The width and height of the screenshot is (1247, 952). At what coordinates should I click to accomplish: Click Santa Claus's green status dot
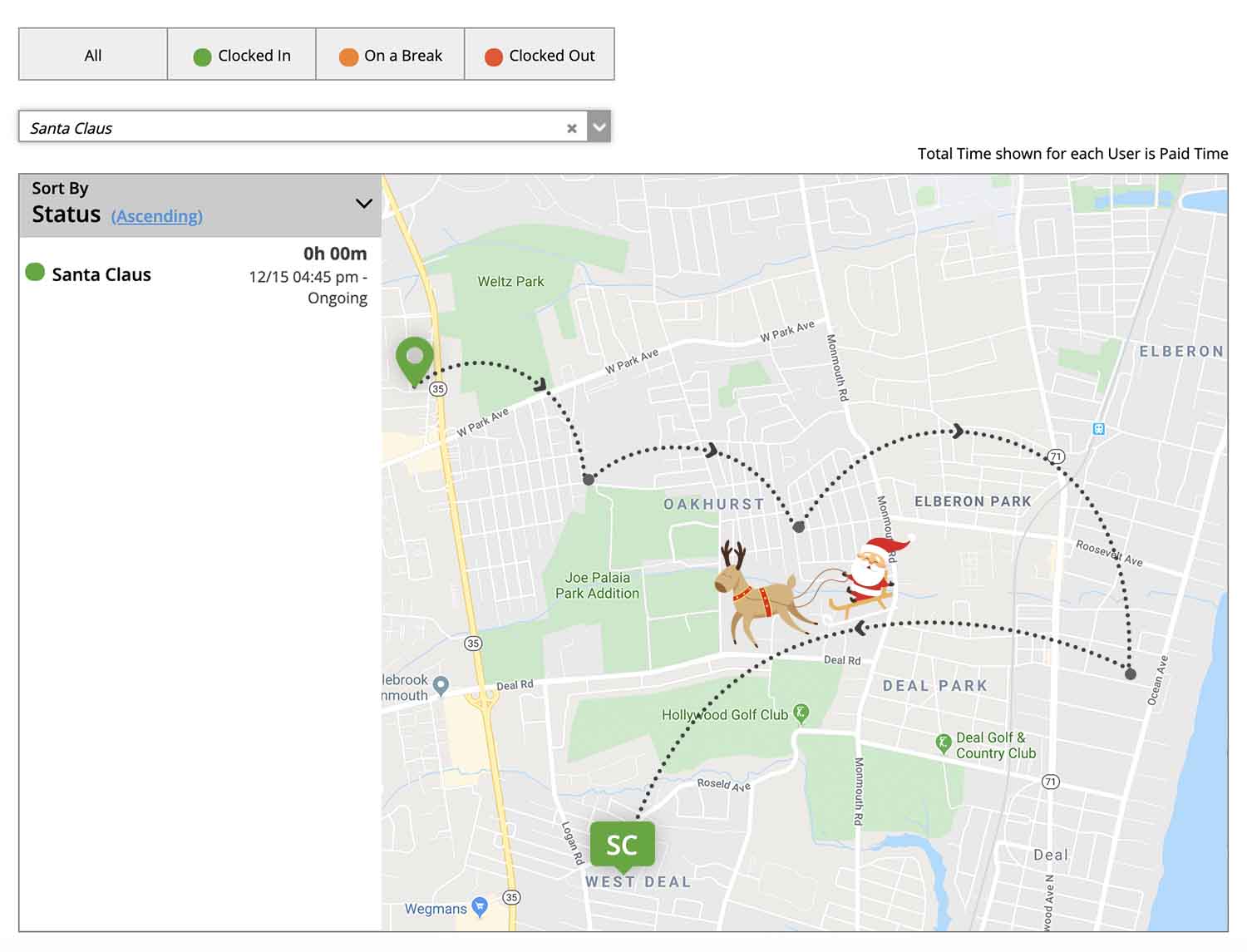(x=35, y=272)
